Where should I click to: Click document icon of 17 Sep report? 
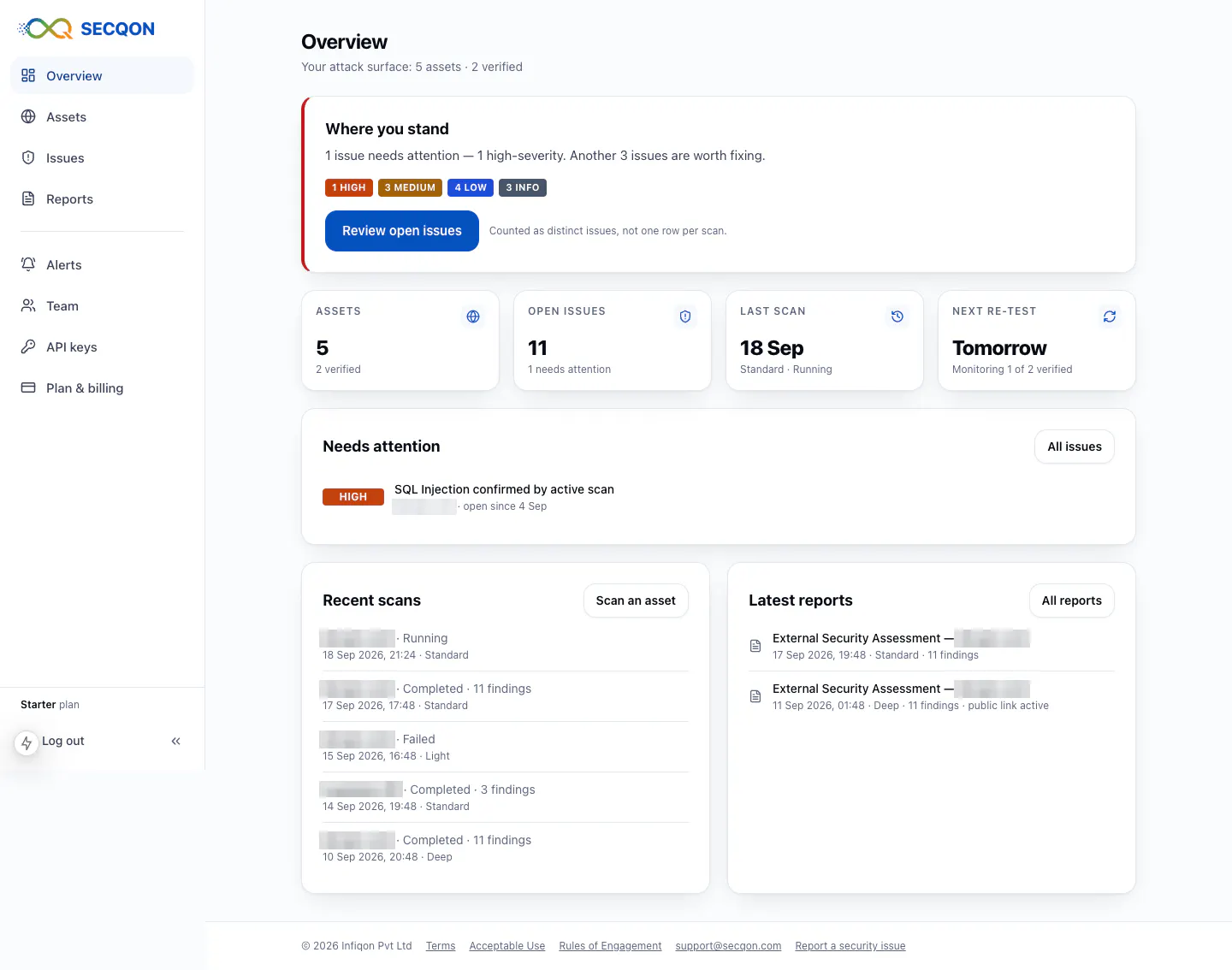755,646
